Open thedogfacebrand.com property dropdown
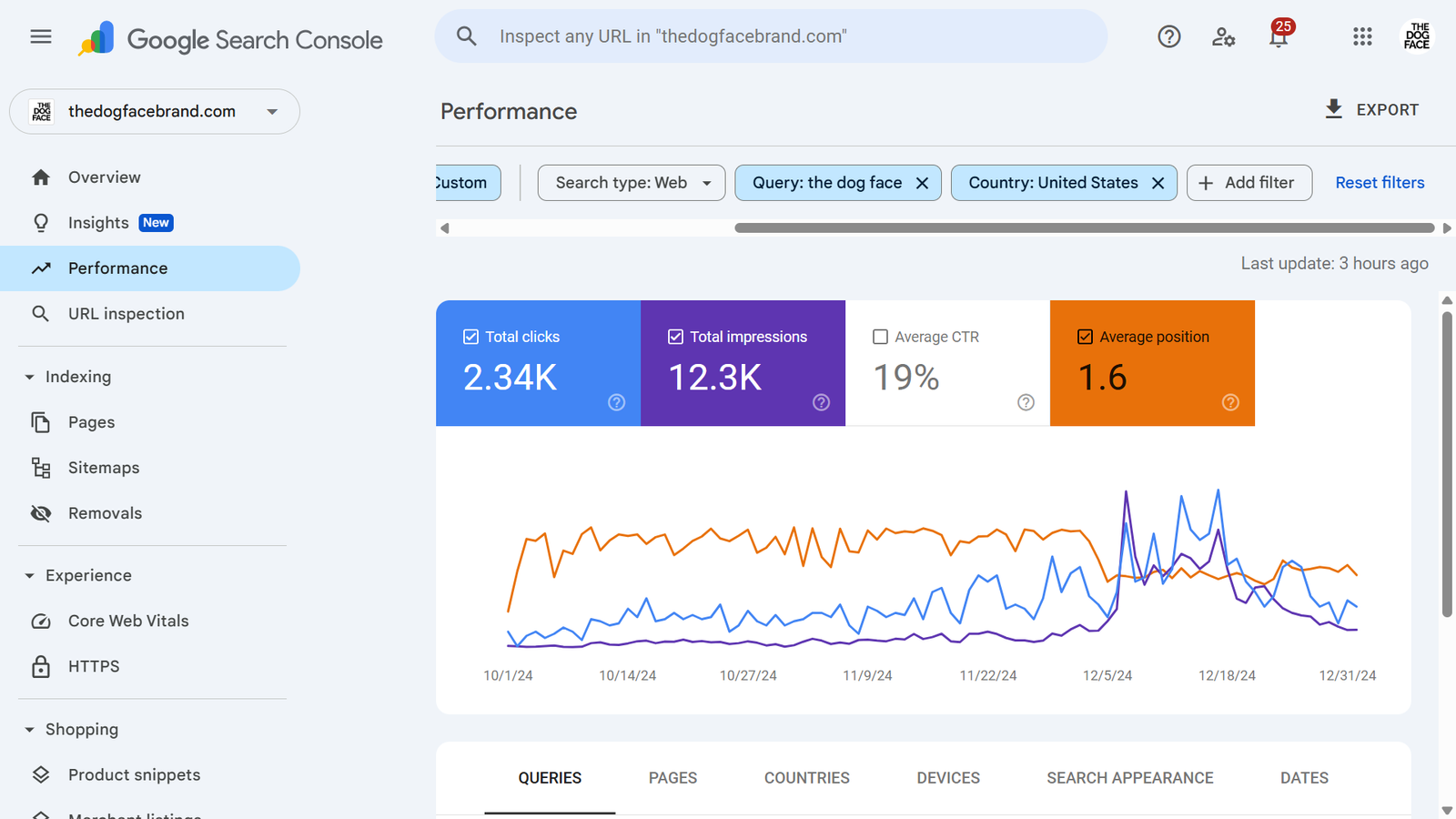This screenshot has width=1456, height=819. point(155,111)
